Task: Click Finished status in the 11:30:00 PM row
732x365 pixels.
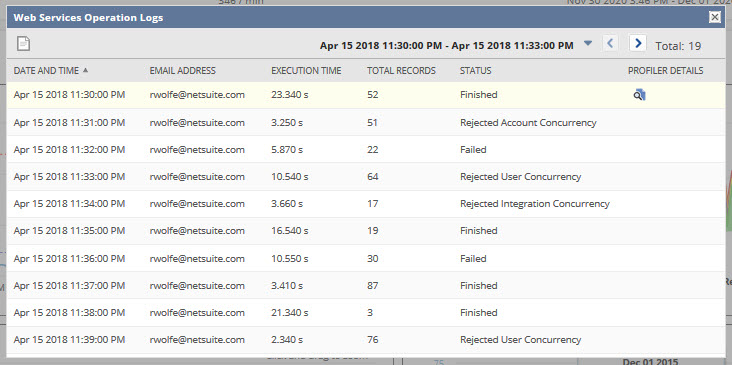Action: click(479, 95)
